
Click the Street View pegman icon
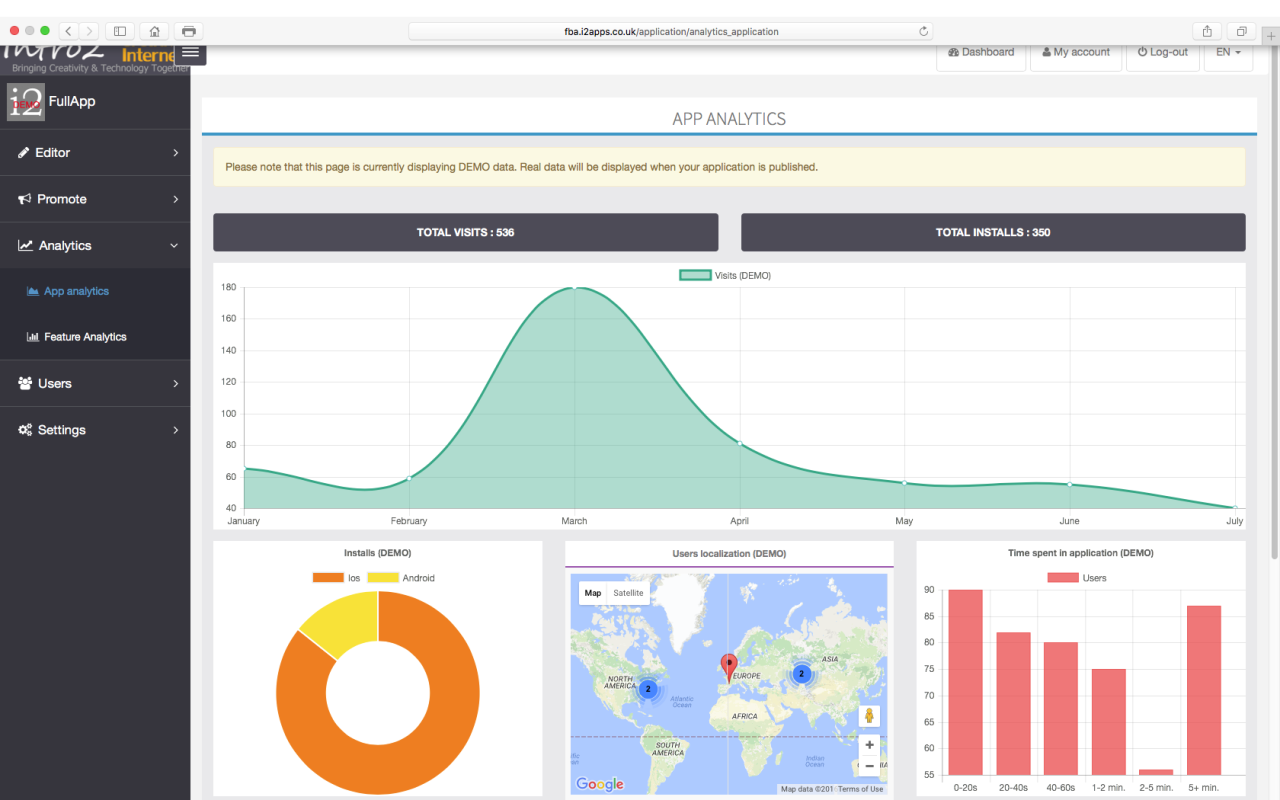pyautogui.click(x=869, y=716)
